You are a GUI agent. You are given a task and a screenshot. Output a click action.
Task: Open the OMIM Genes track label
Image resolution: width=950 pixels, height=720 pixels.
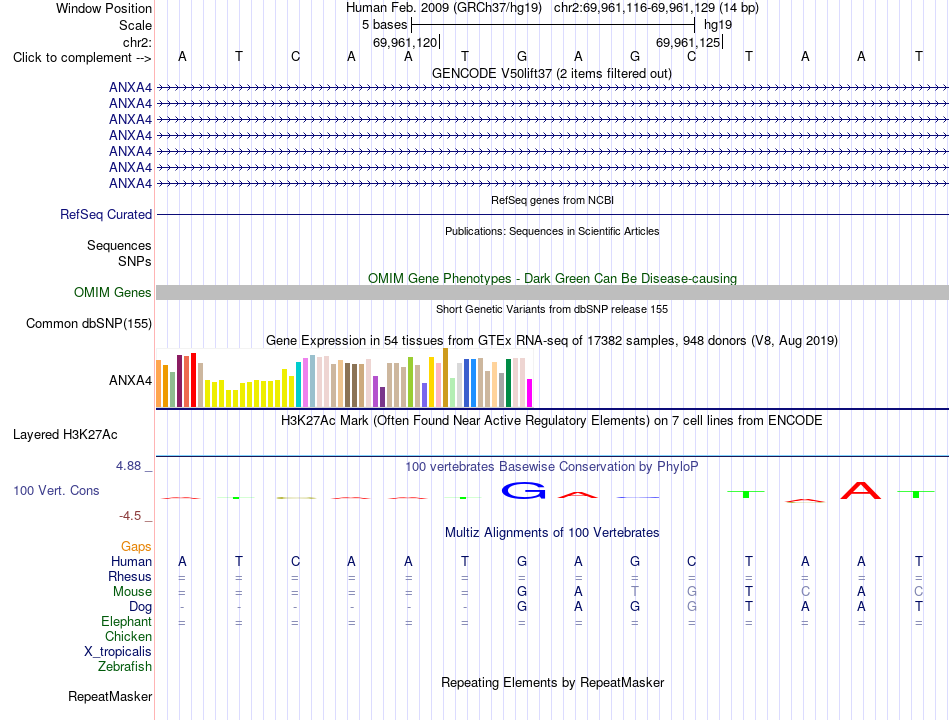tap(113, 293)
